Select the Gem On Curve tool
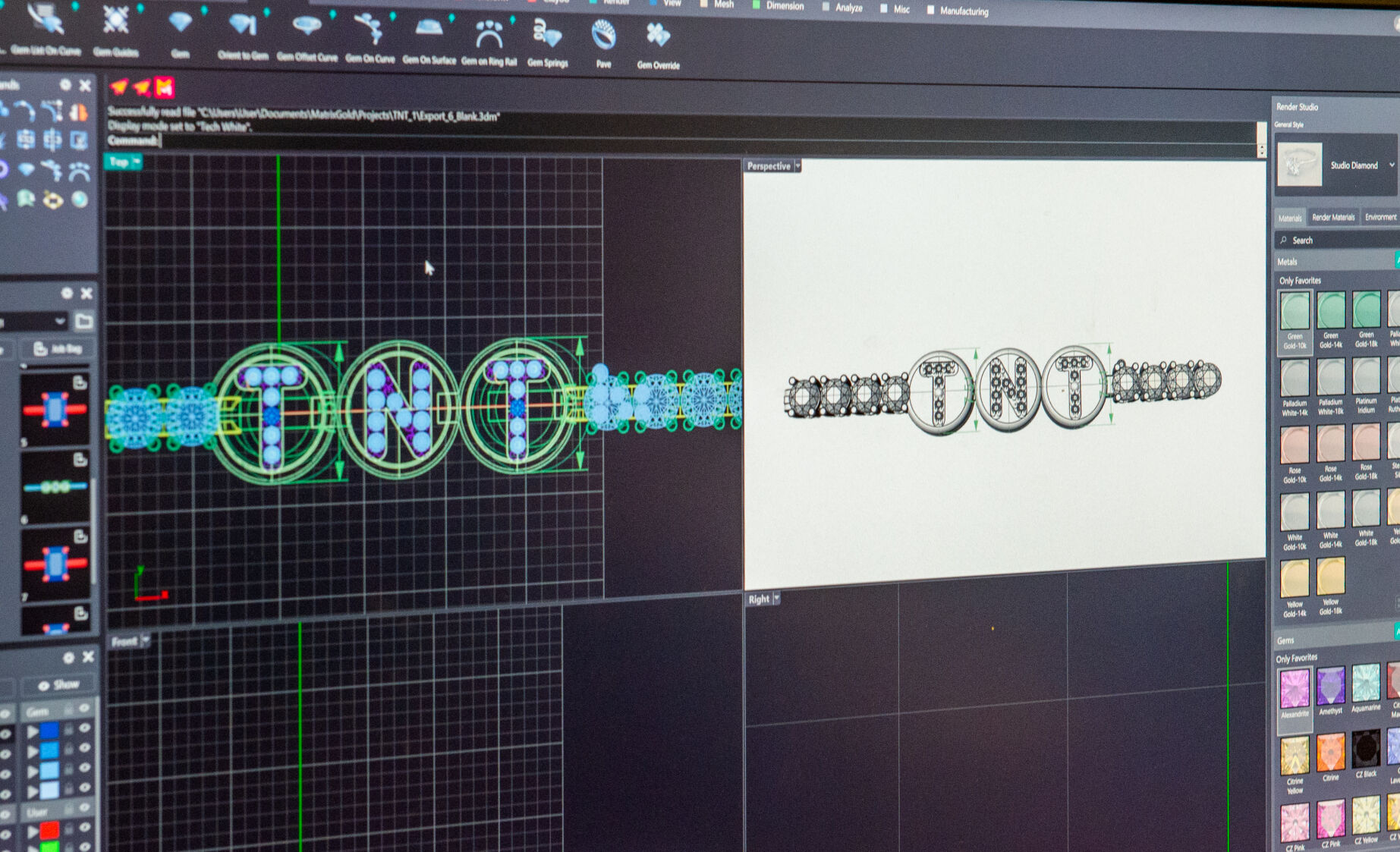Image resolution: width=1400 pixels, height=852 pixels. tap(370, 37)
